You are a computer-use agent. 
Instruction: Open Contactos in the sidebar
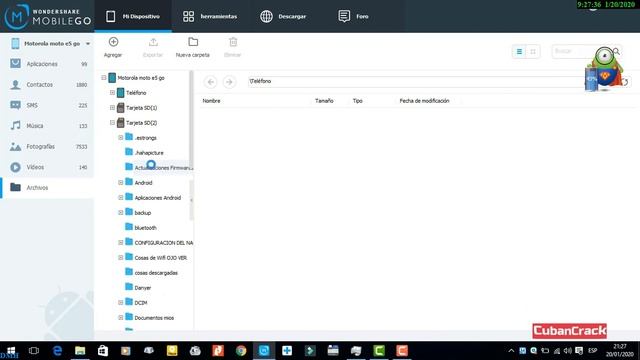48,84
